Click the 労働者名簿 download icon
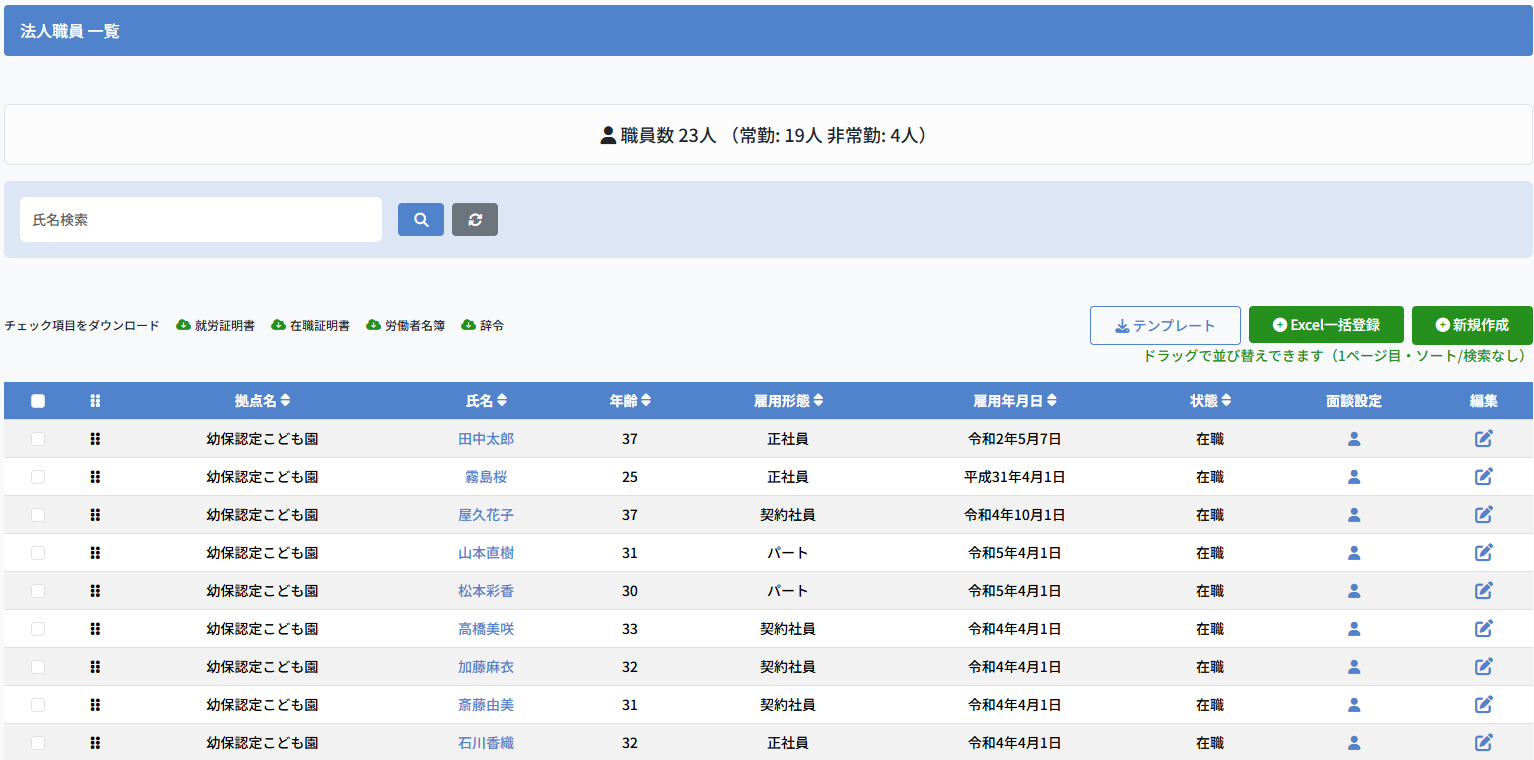This screenshot has height=760, width=1534. 374,325
